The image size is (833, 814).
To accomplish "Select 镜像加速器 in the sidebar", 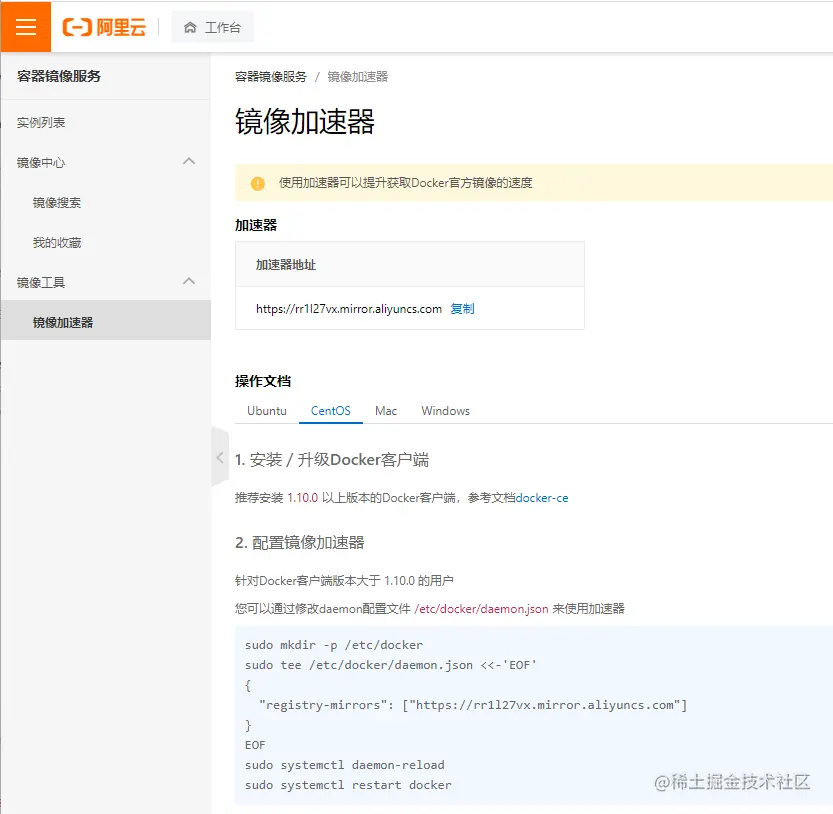I will click(106, 320).
